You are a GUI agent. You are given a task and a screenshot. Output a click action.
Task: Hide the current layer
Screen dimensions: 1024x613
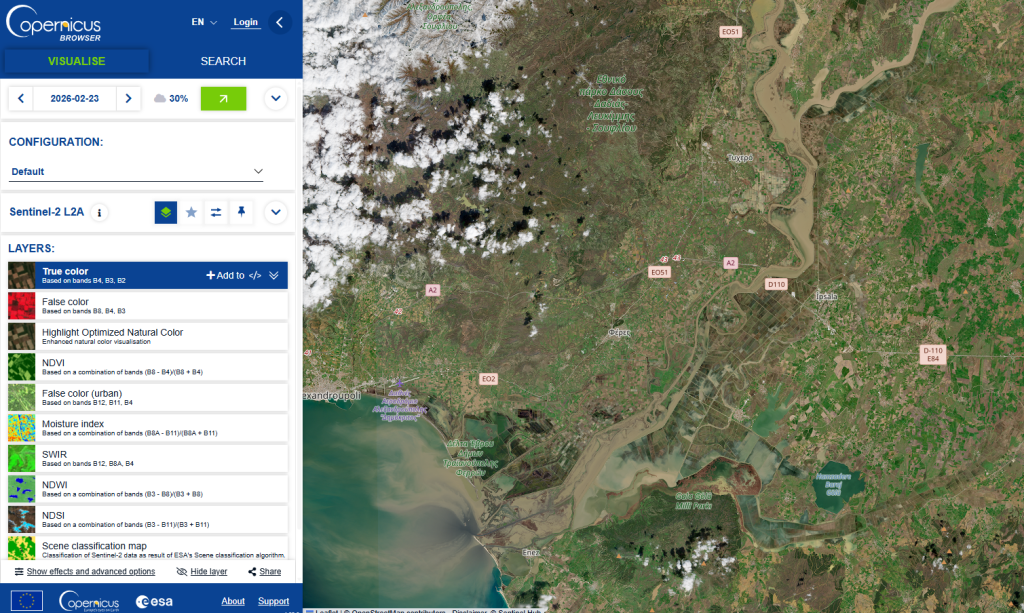click(x=201, y=571)
